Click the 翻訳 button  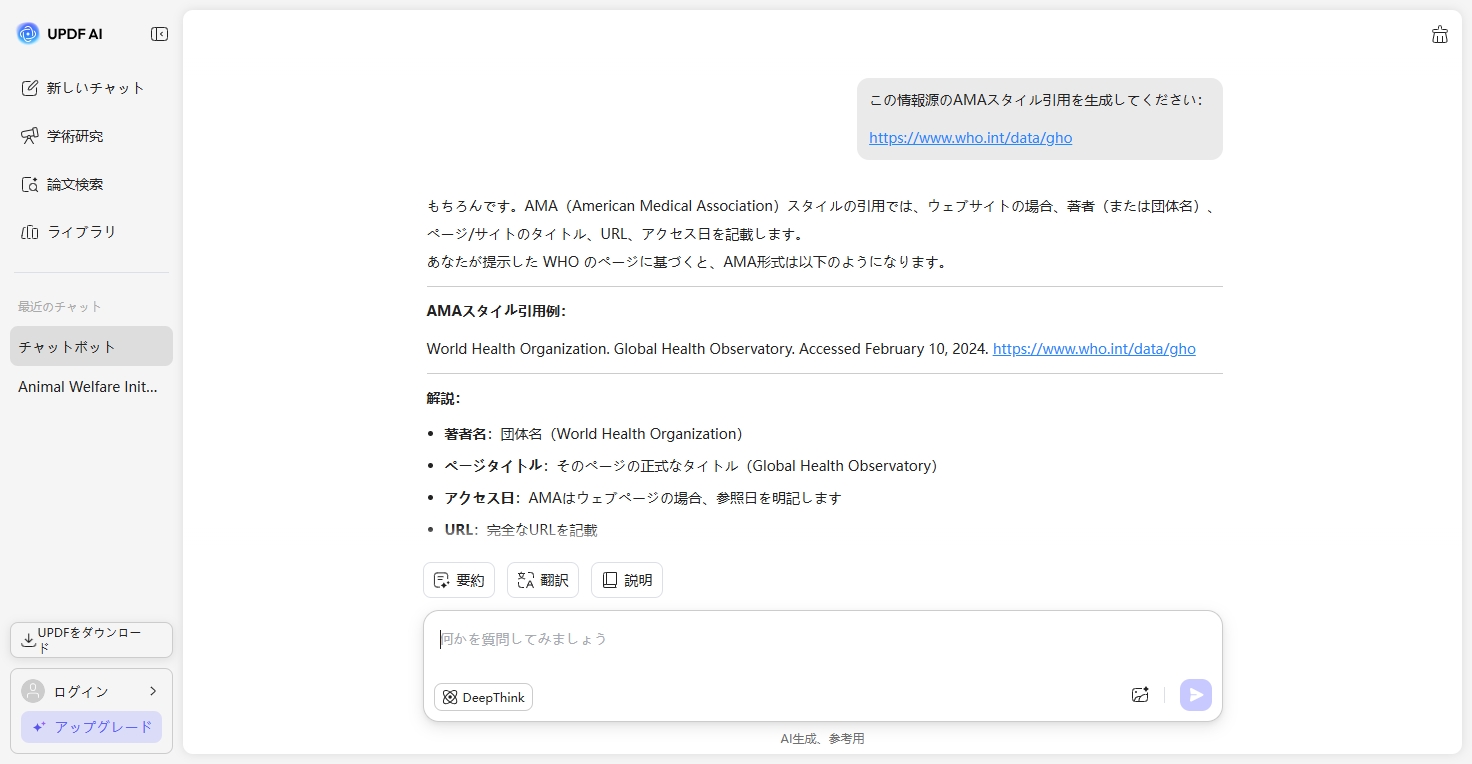[x=543, y=580]
